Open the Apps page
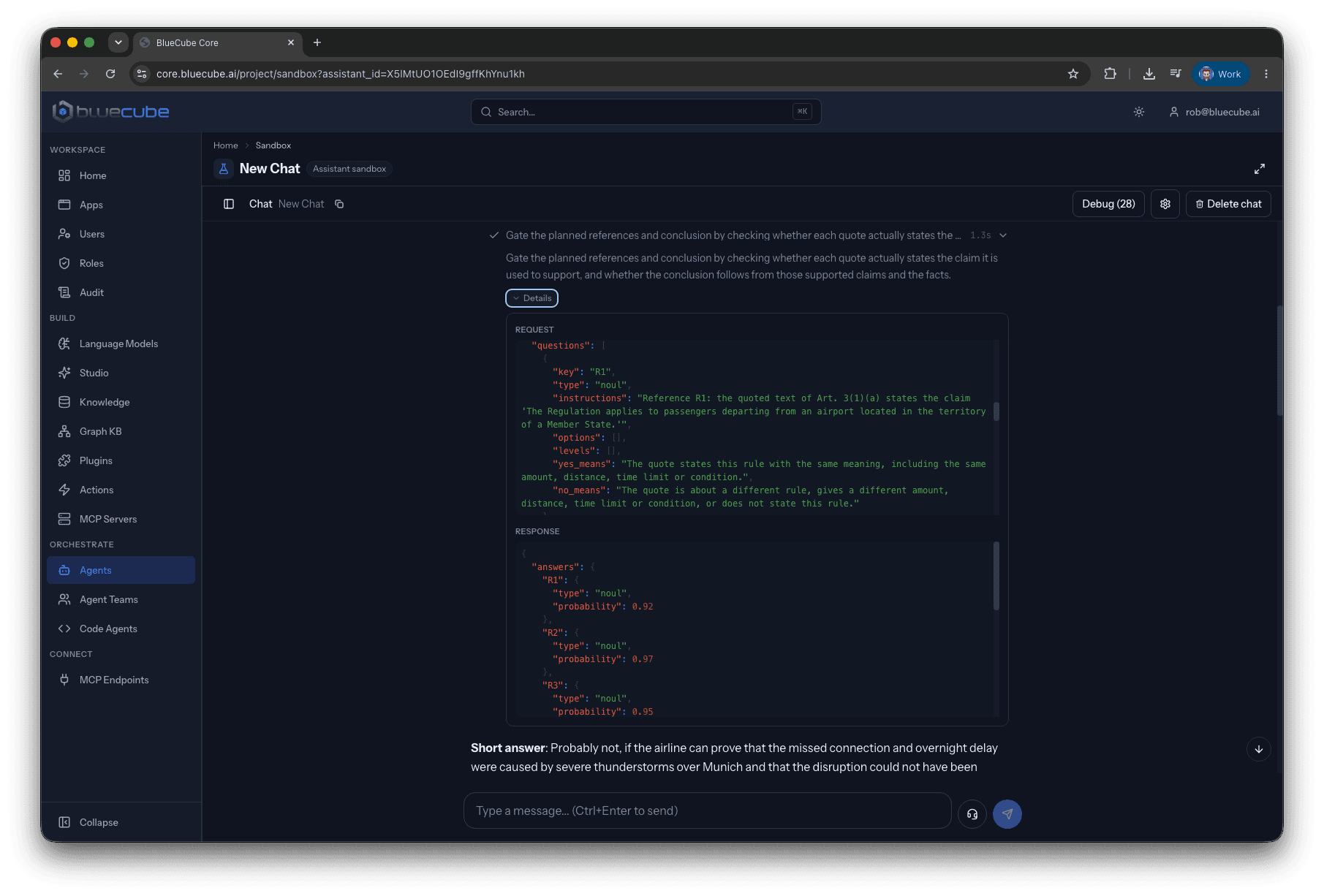Viewport: 1324px width, 896px height. (x=121, y=205)
